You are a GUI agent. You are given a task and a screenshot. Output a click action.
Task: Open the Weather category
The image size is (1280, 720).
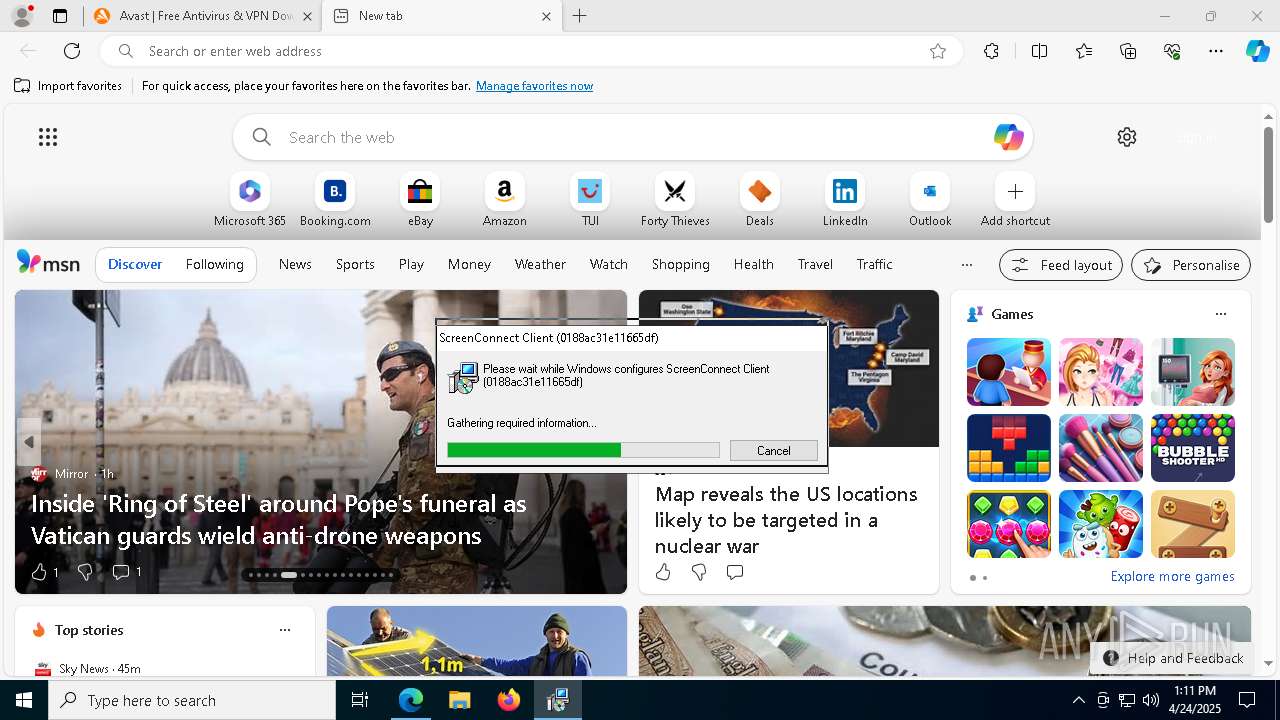point(540,264)
